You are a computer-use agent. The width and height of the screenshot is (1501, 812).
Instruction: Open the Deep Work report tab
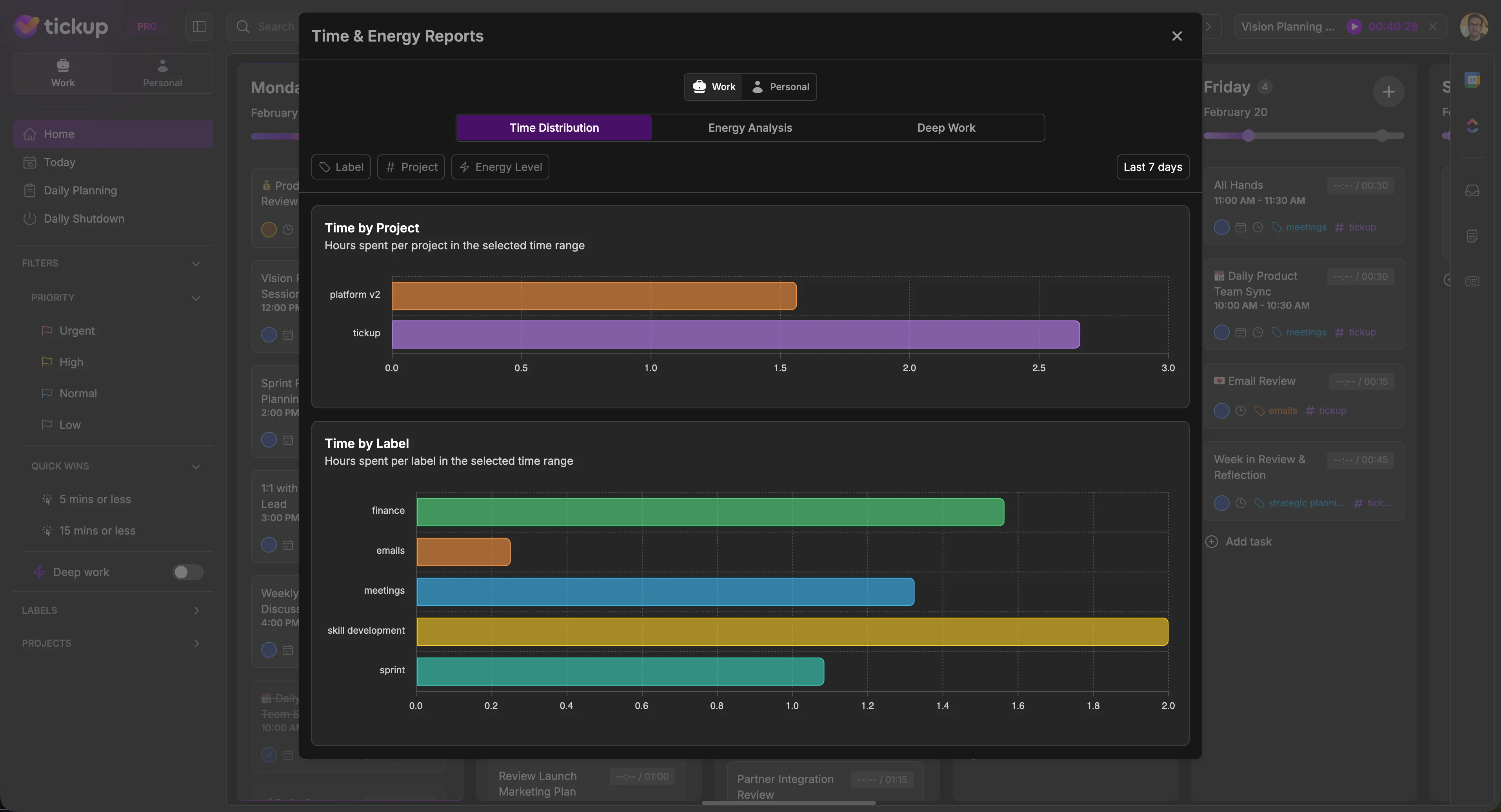click(946, 128)
